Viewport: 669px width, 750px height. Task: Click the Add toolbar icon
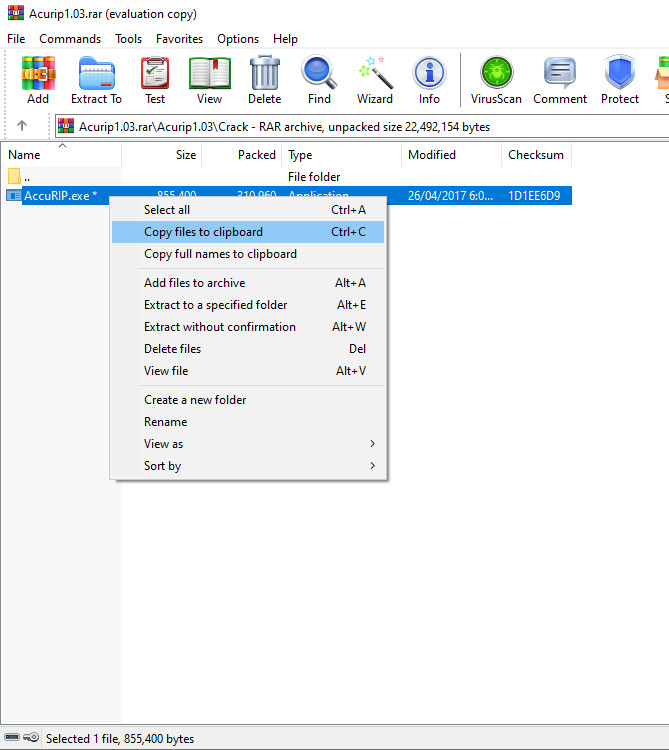click(x=38, y=73)
